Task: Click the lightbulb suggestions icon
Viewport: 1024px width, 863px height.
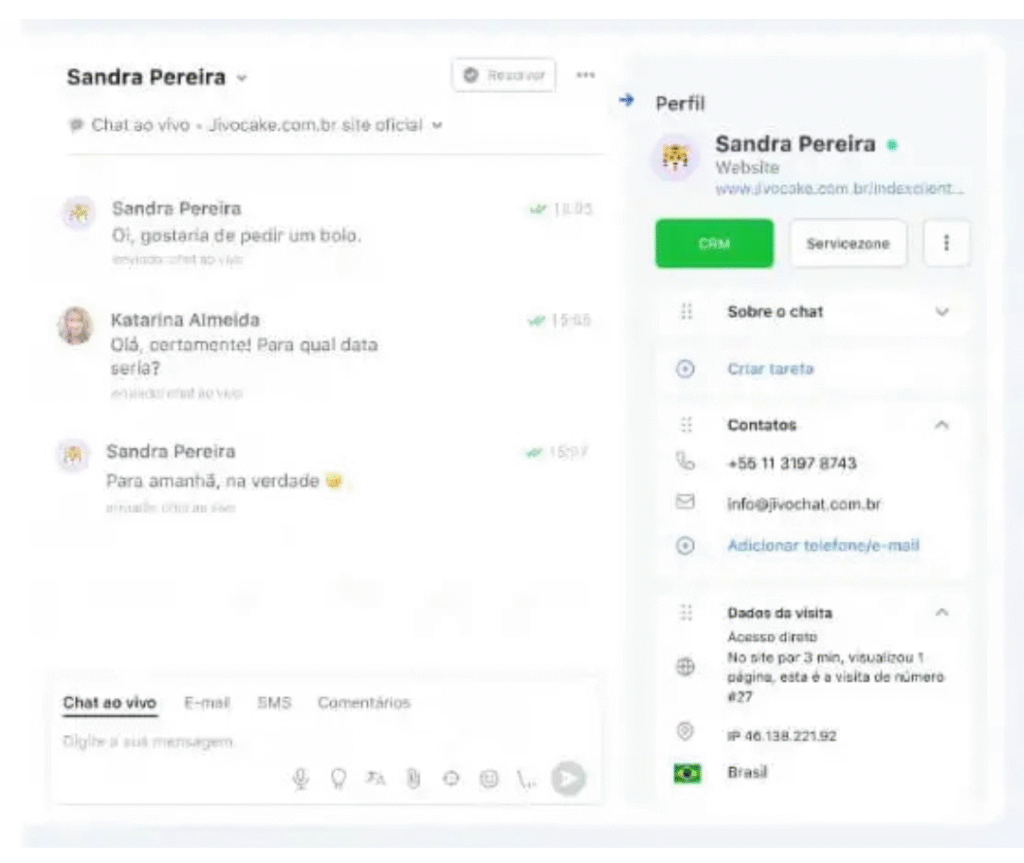Action: click(338, 779)
